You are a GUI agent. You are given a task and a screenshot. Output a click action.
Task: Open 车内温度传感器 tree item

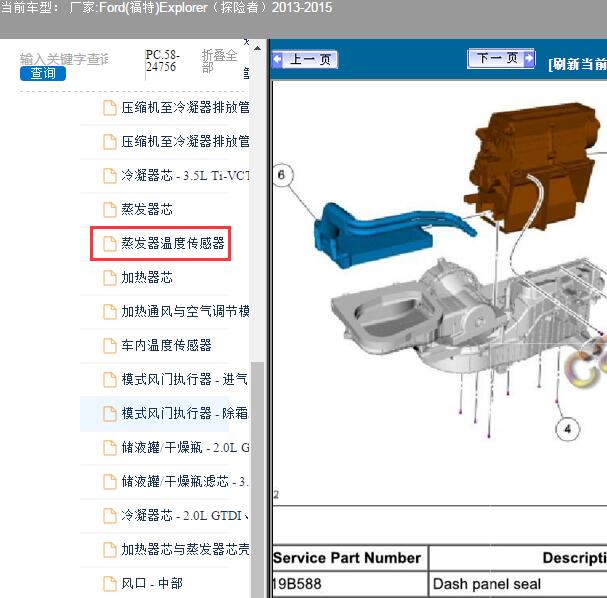pyautogui.click(x=166, y=345)
